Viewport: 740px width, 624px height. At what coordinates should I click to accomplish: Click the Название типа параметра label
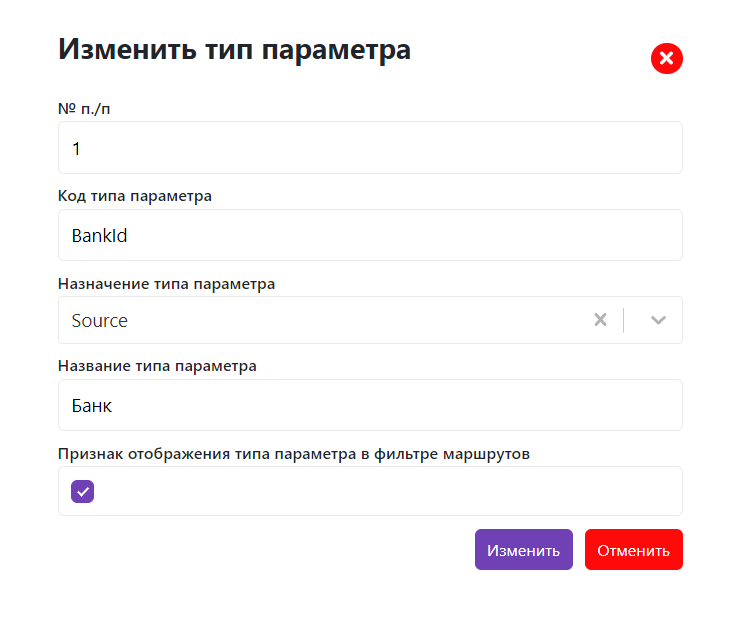point(157,366)
